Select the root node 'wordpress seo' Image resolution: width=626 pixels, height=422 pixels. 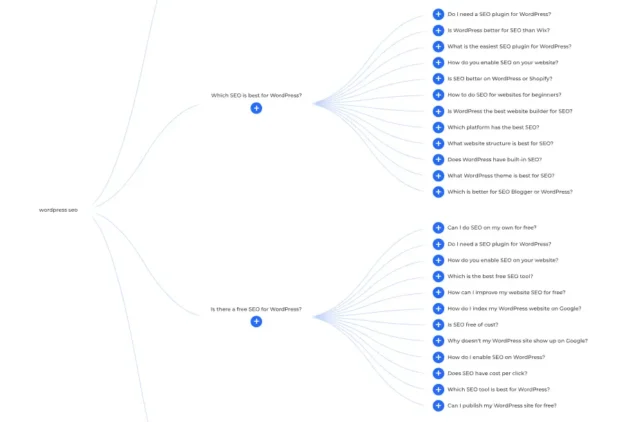[x=58, y=210]
